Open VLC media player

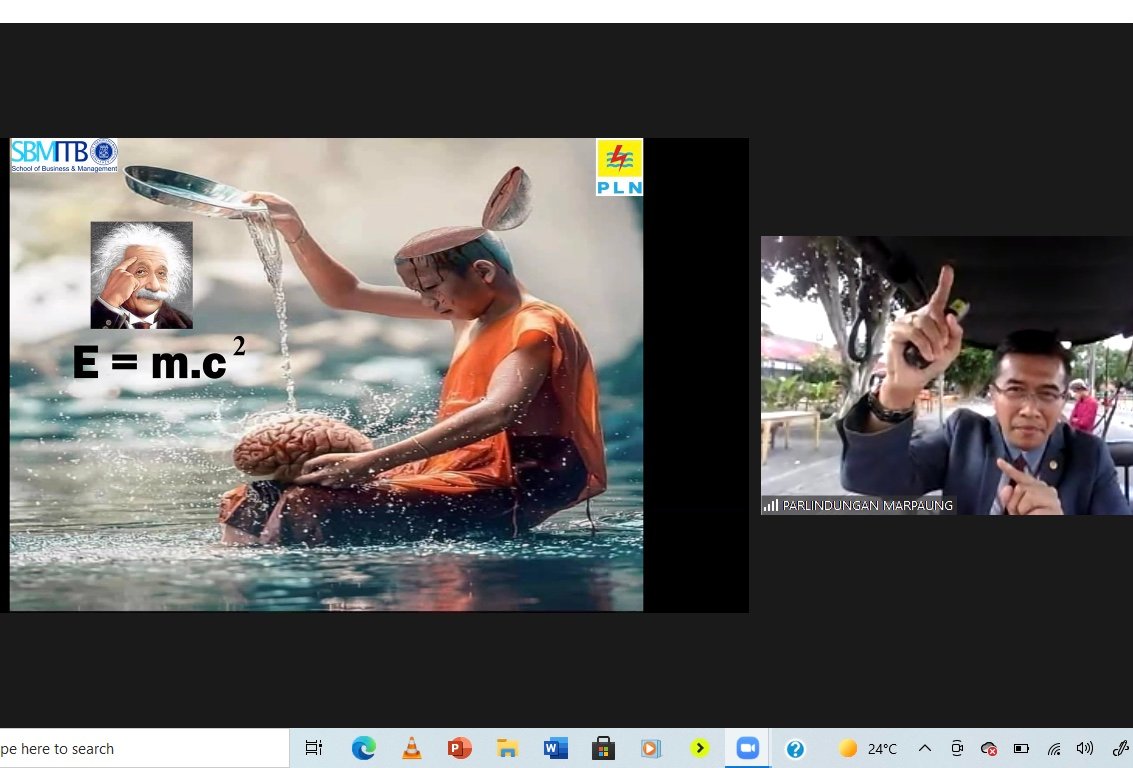[x=411, y=748]
